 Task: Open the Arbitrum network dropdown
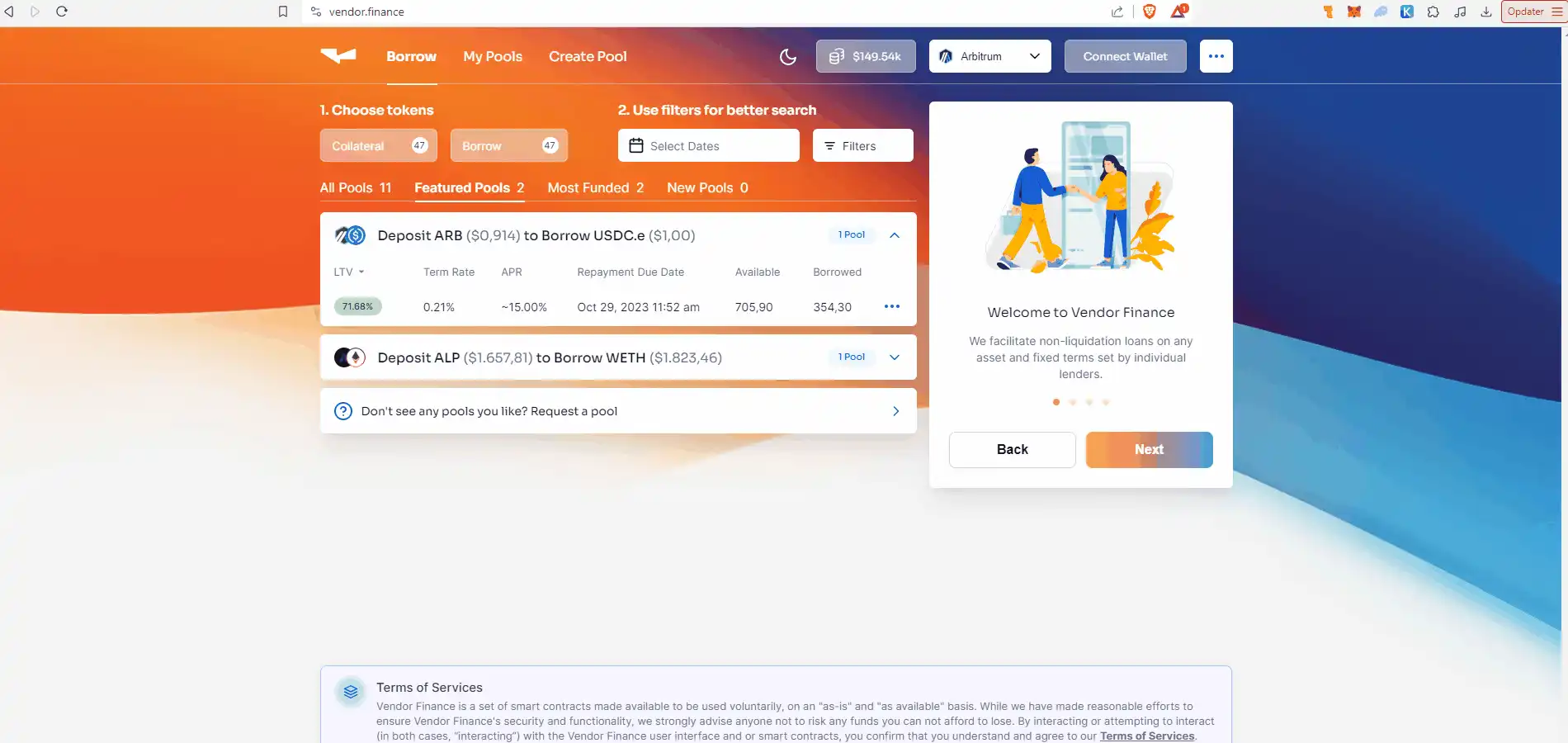coord(989,56)
